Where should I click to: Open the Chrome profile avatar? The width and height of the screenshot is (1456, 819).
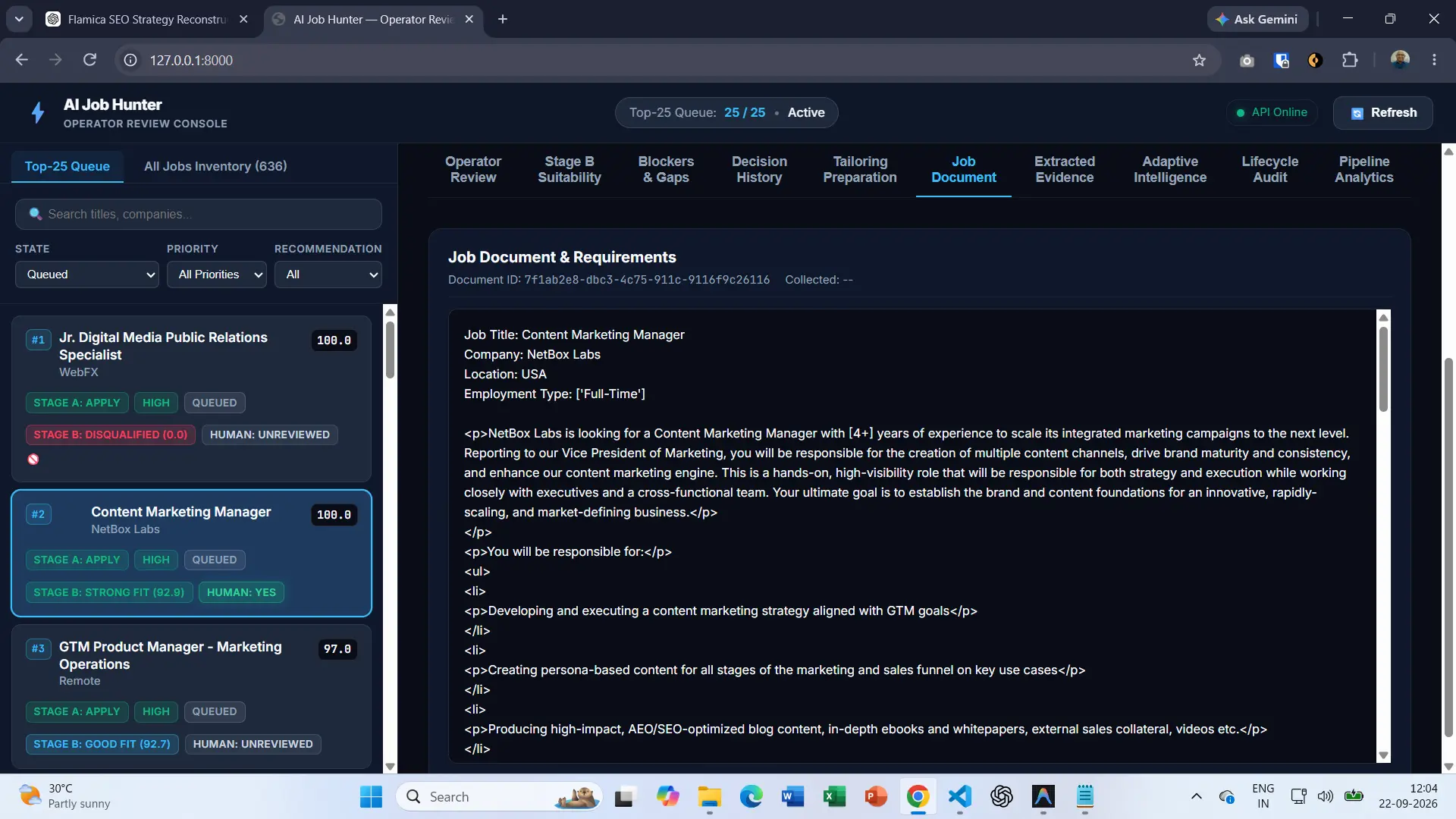pos(1400,60)
